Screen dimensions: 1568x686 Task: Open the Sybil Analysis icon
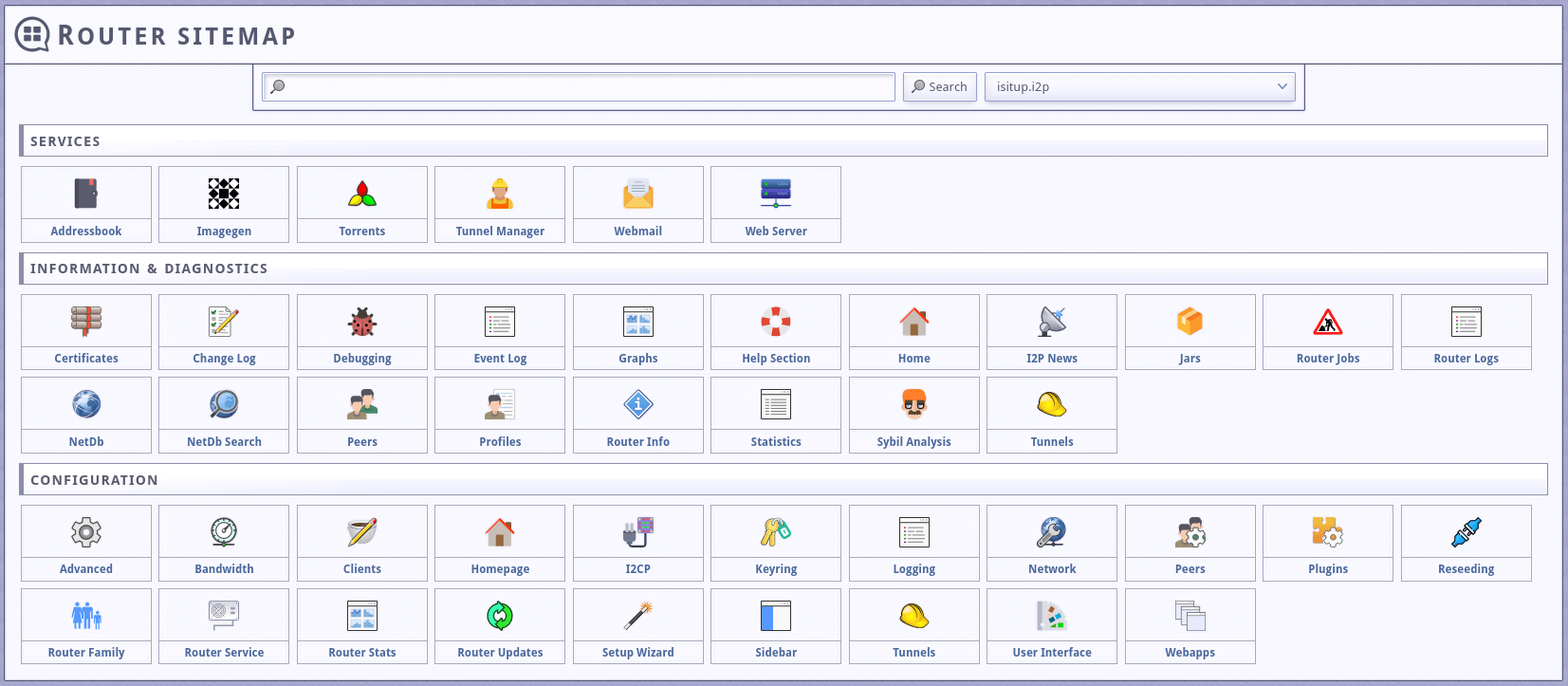[913, 405]
